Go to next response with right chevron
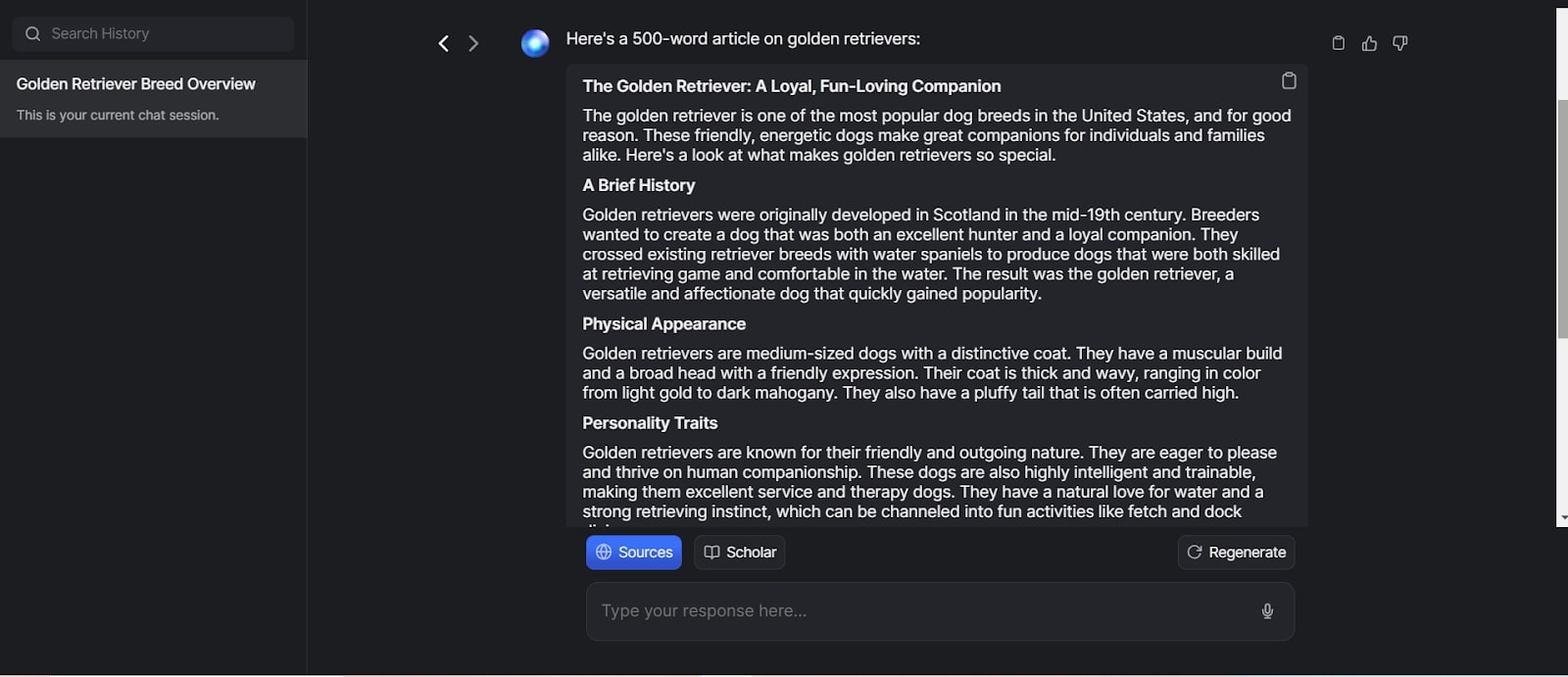This screenshot has height=677, width=1568. pyautogui.click(x=473, y=43)
